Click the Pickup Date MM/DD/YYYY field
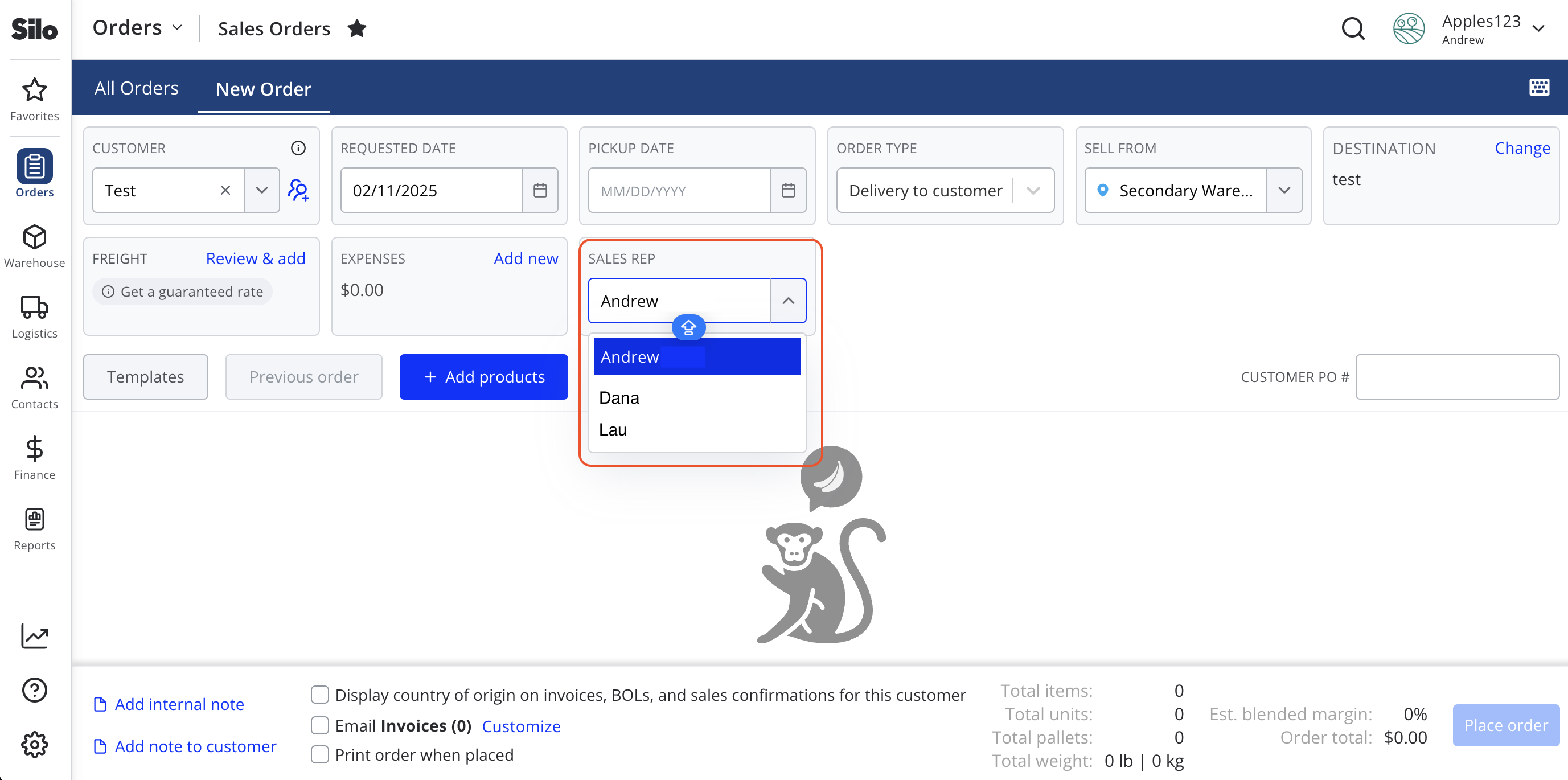The image size is (1568, 780). pyautogui.click(x=679, y=191)
